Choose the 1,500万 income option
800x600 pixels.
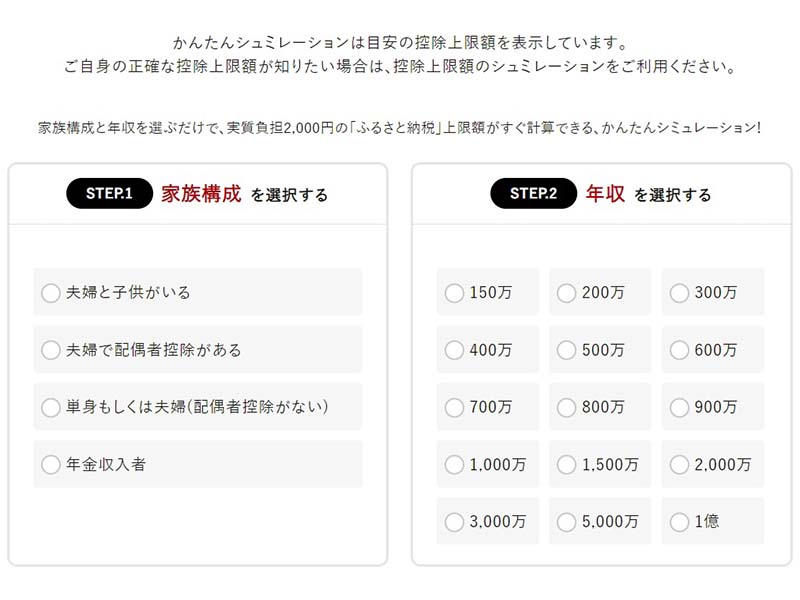click(x=567, y=464)
